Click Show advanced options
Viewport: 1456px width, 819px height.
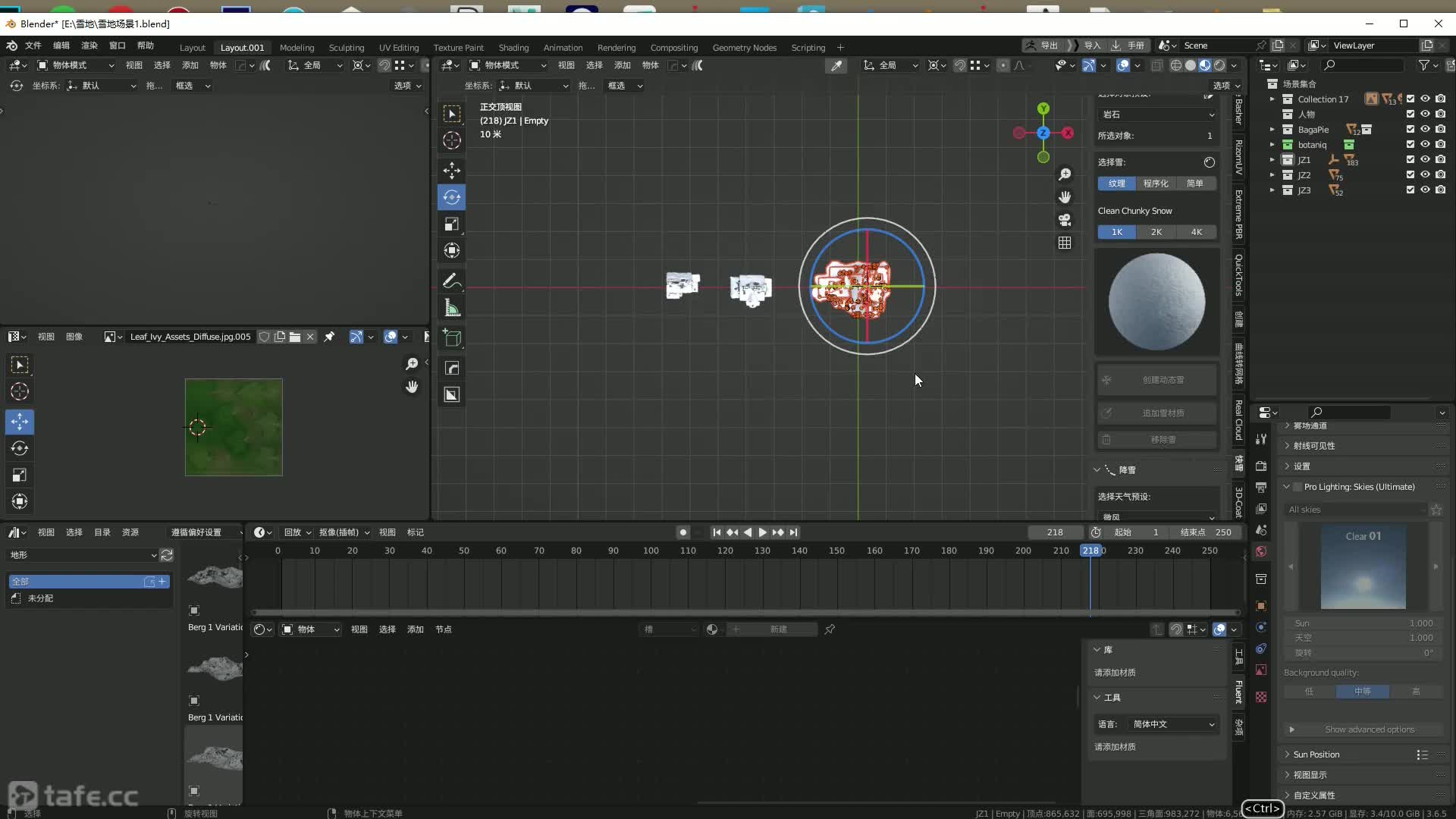(1363, 730)
